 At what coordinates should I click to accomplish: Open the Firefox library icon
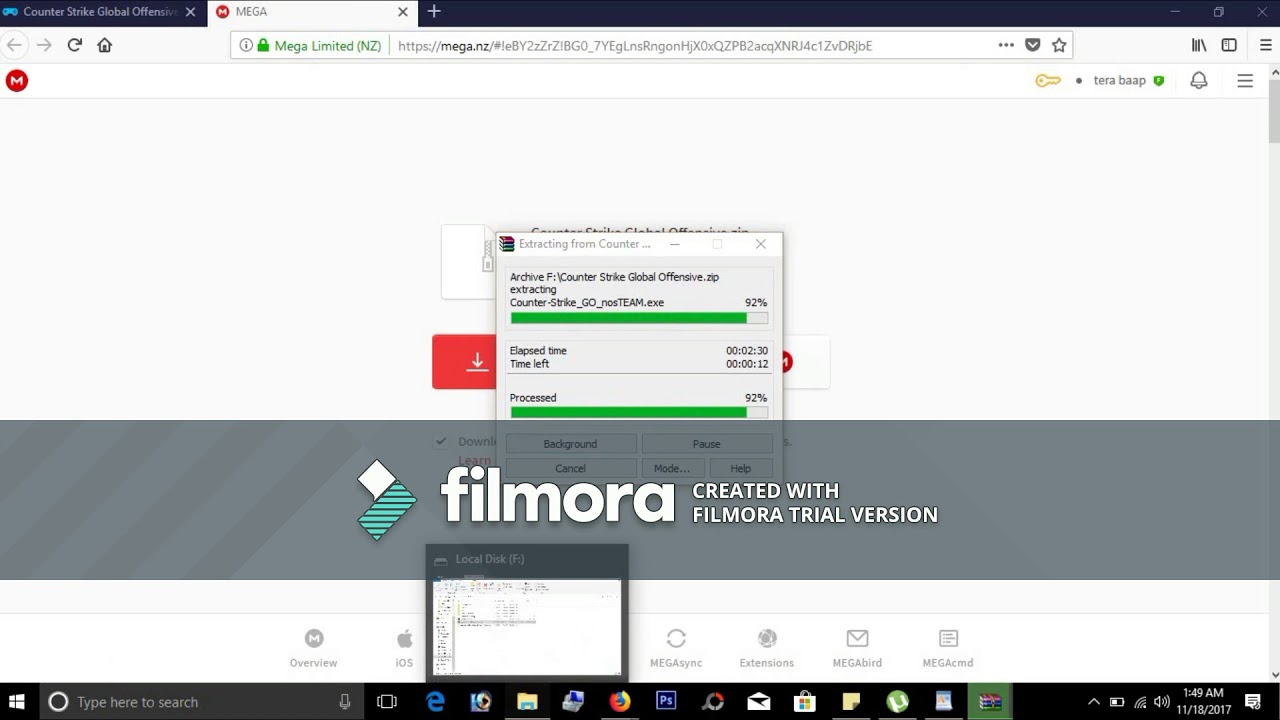(1199, 45)
